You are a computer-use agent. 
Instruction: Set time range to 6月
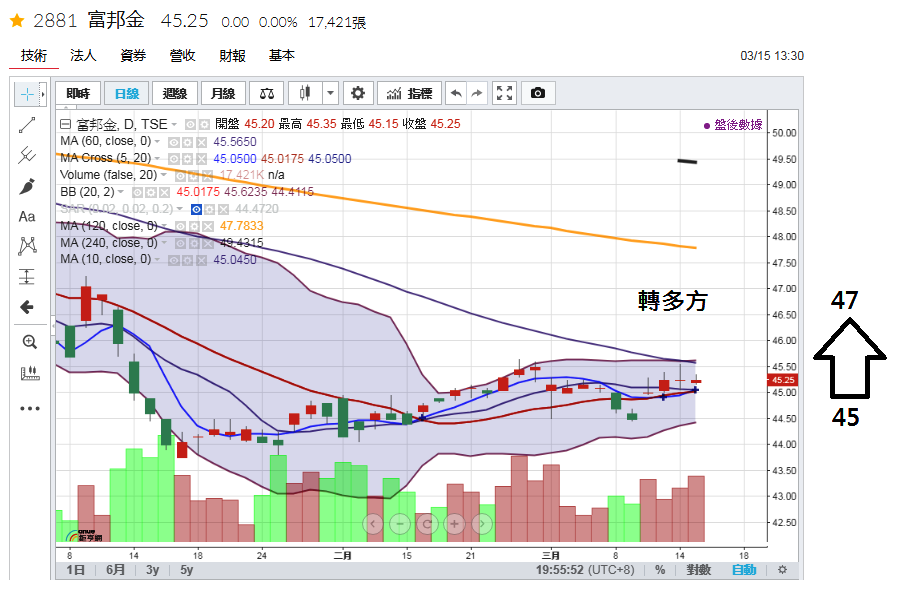tap(115, 570)
